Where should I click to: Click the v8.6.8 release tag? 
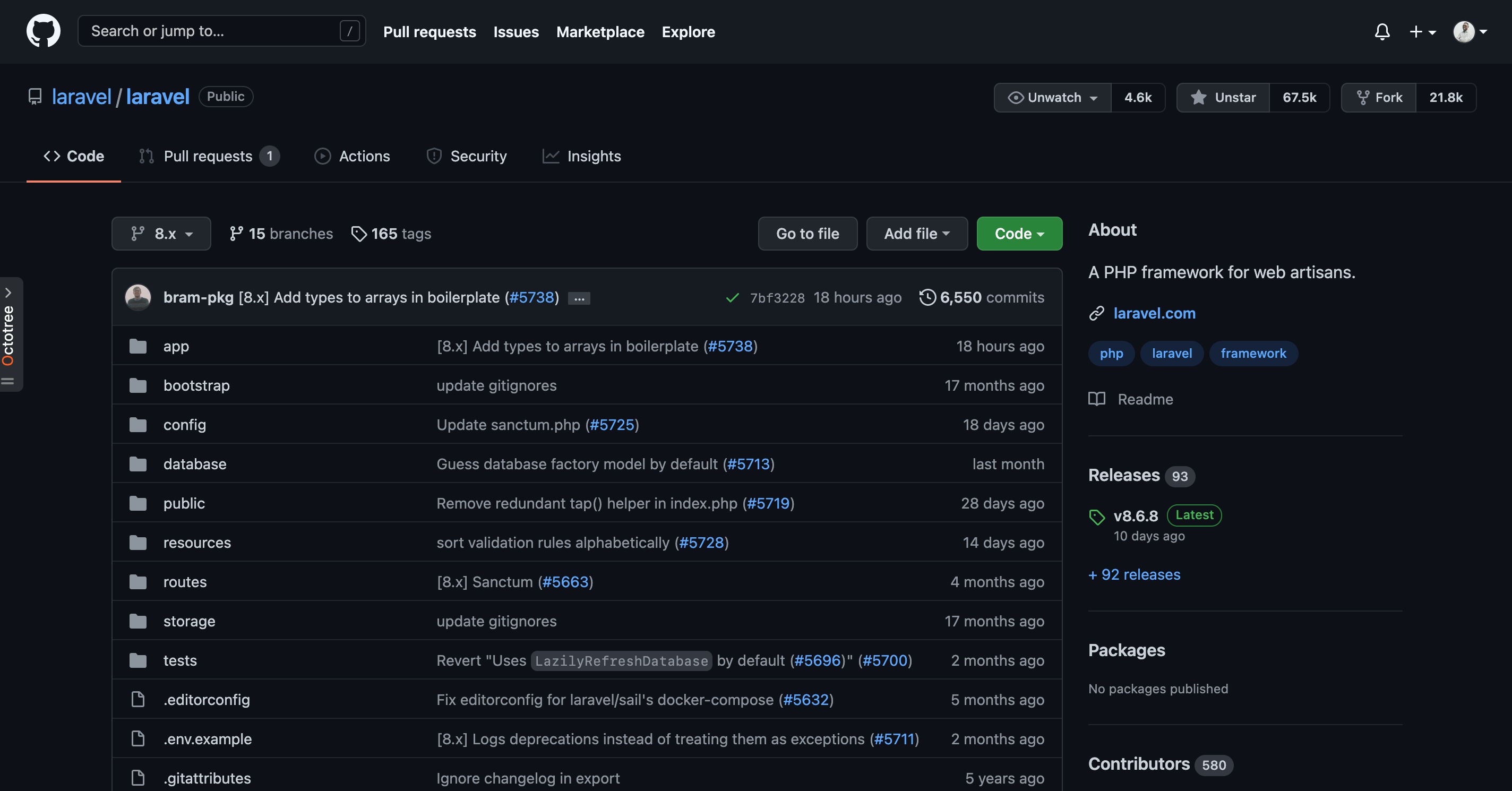pos(1135,516)
